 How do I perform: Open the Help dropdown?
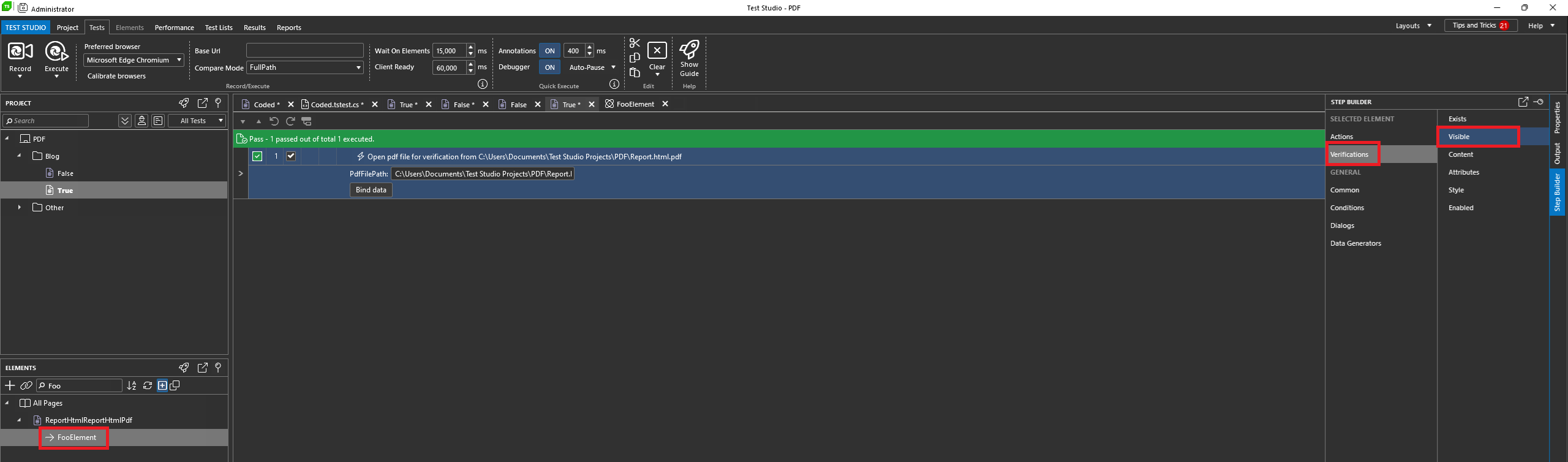[1541, 26]
